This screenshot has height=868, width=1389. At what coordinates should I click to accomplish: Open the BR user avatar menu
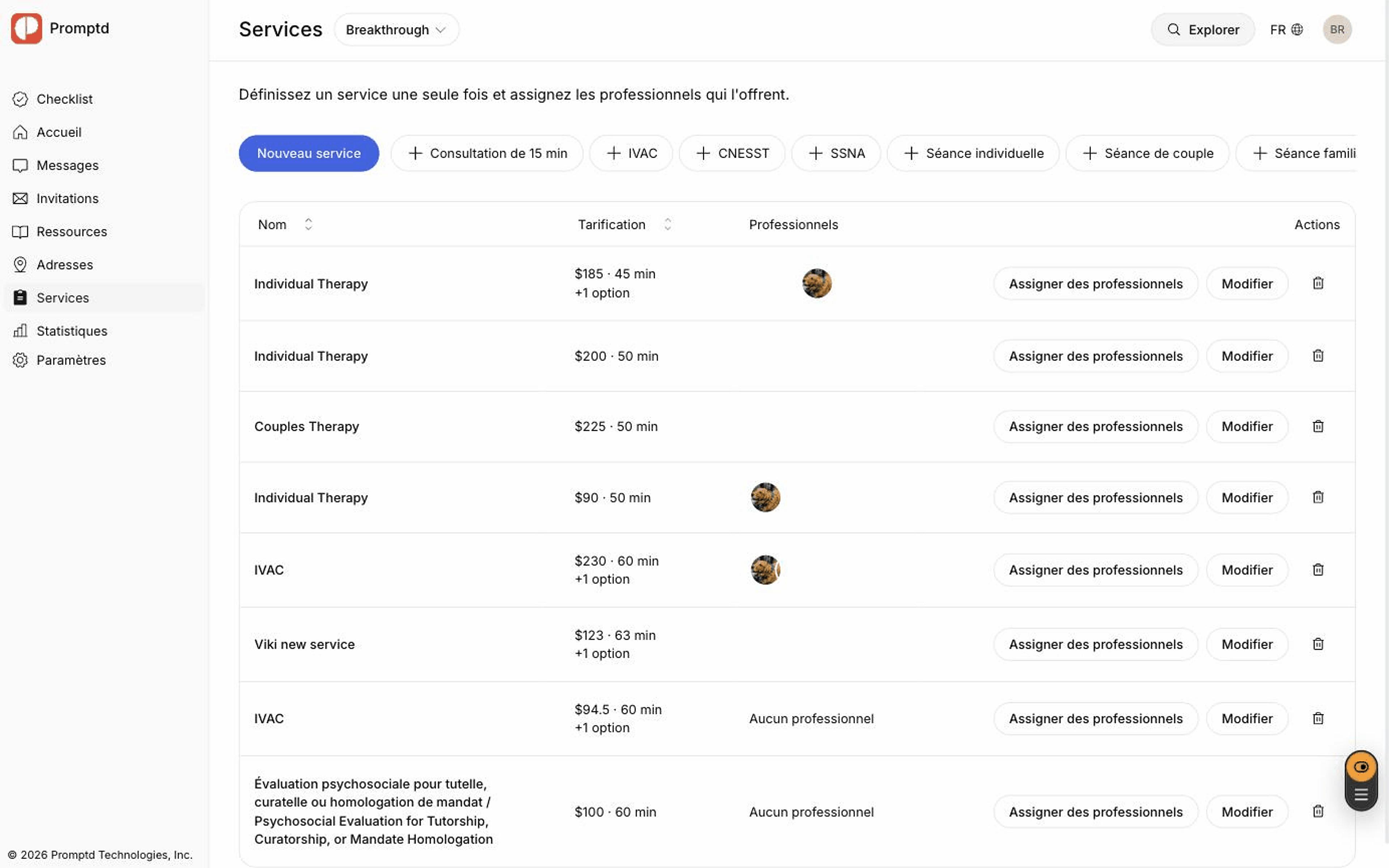[1337, 30]
